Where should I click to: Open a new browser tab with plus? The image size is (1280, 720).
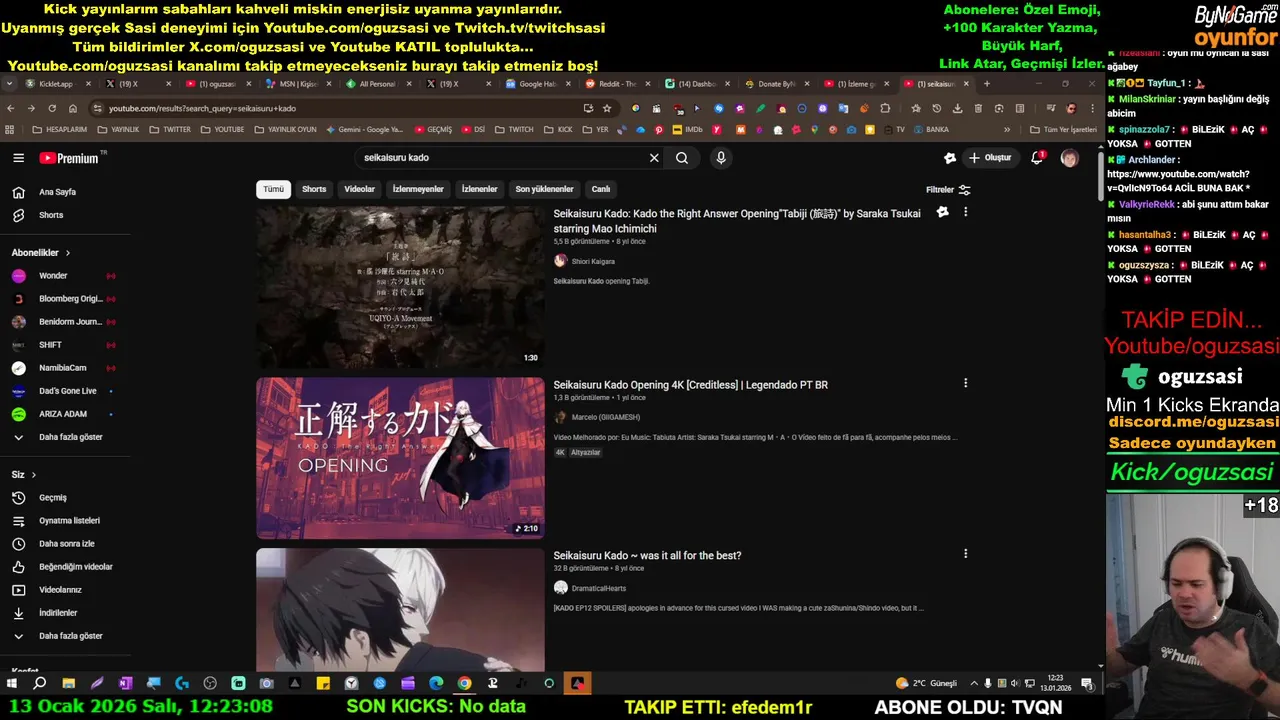click(987, 84)
